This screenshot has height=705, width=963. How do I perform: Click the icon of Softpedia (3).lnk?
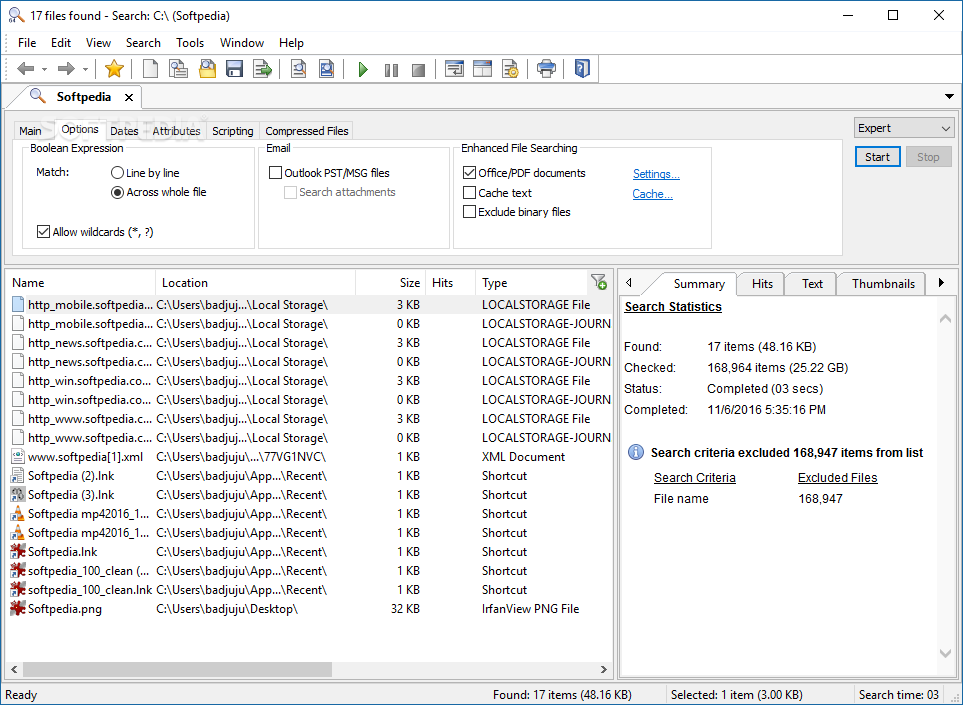point(18,494)
